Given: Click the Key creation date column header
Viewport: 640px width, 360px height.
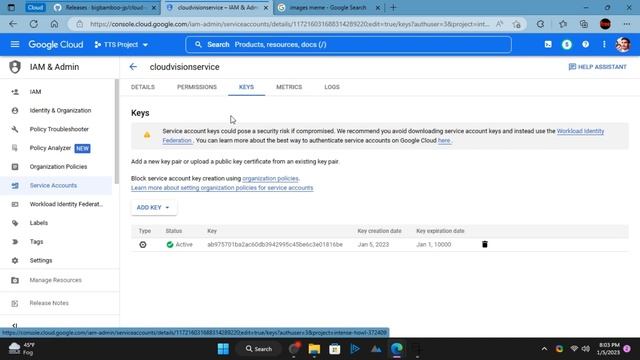Looking at the screenshot, I should click(x=379, y=231).
